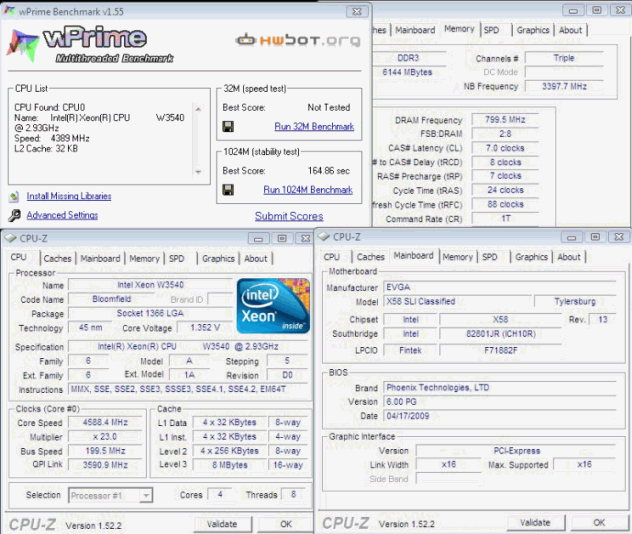Switch to Memory tab in left CPU-Z window
This screenshot has height=534, width=632.
[x=144, y=259]
